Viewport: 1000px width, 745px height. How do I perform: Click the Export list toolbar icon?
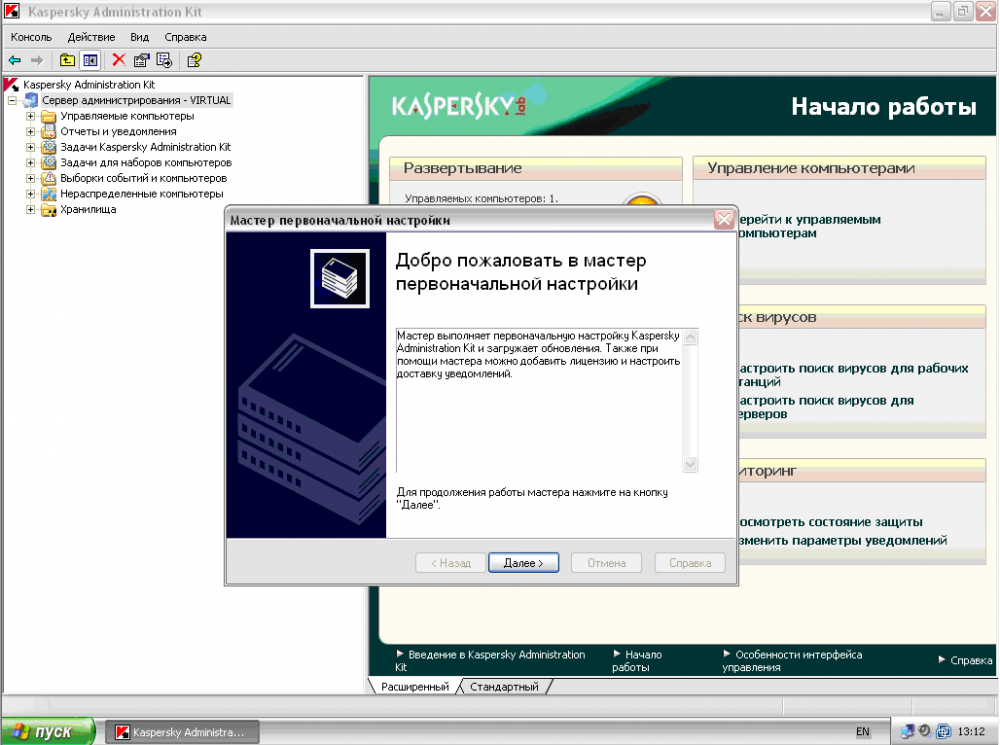coord(165,60)
